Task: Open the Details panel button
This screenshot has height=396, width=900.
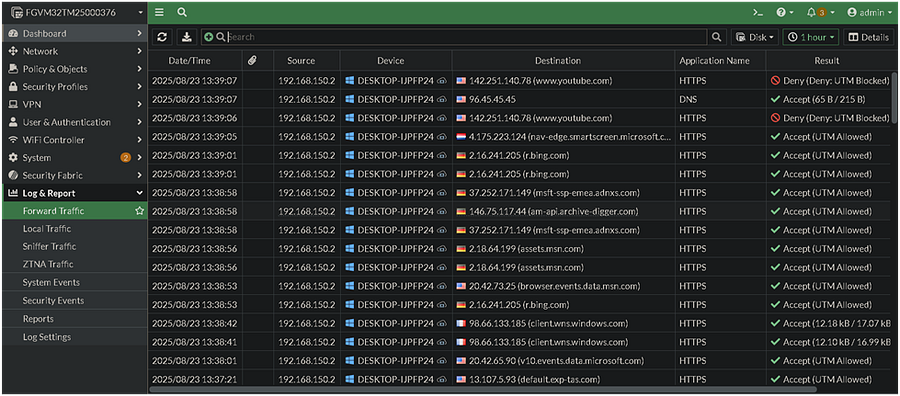Action: click(868, 37)
